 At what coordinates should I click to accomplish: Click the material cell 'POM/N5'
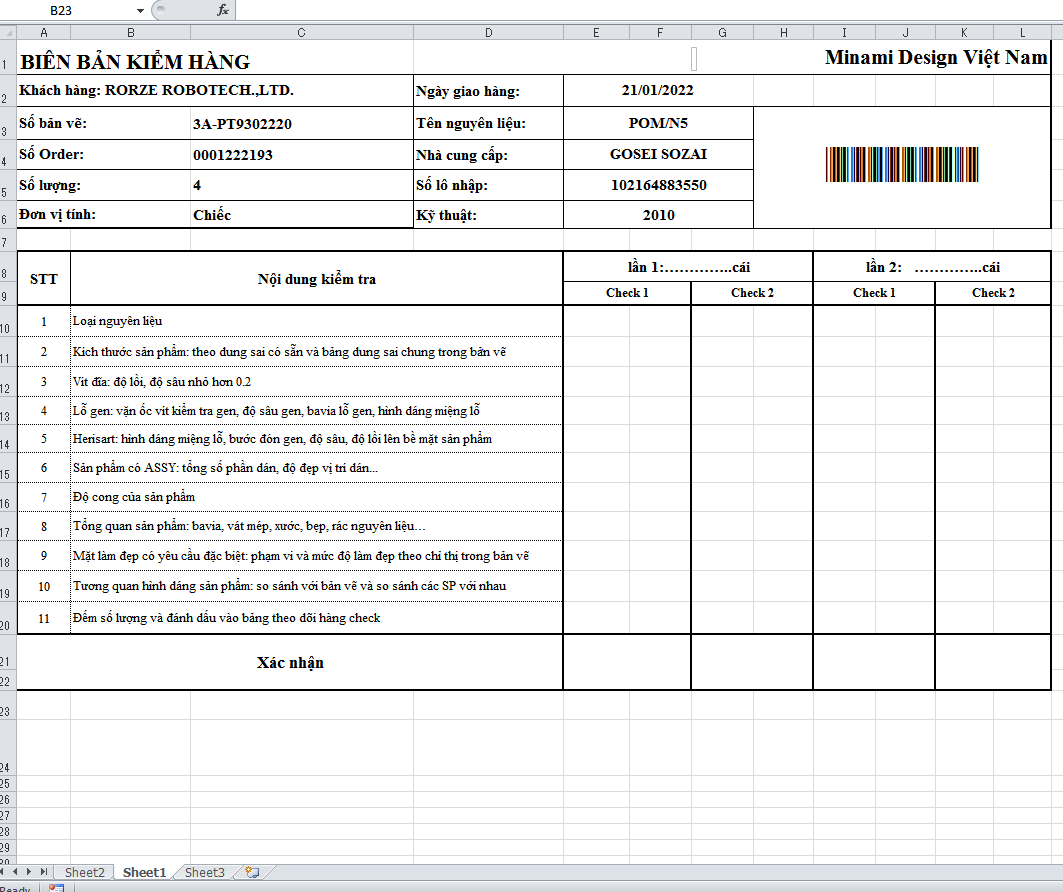(658, 123)
